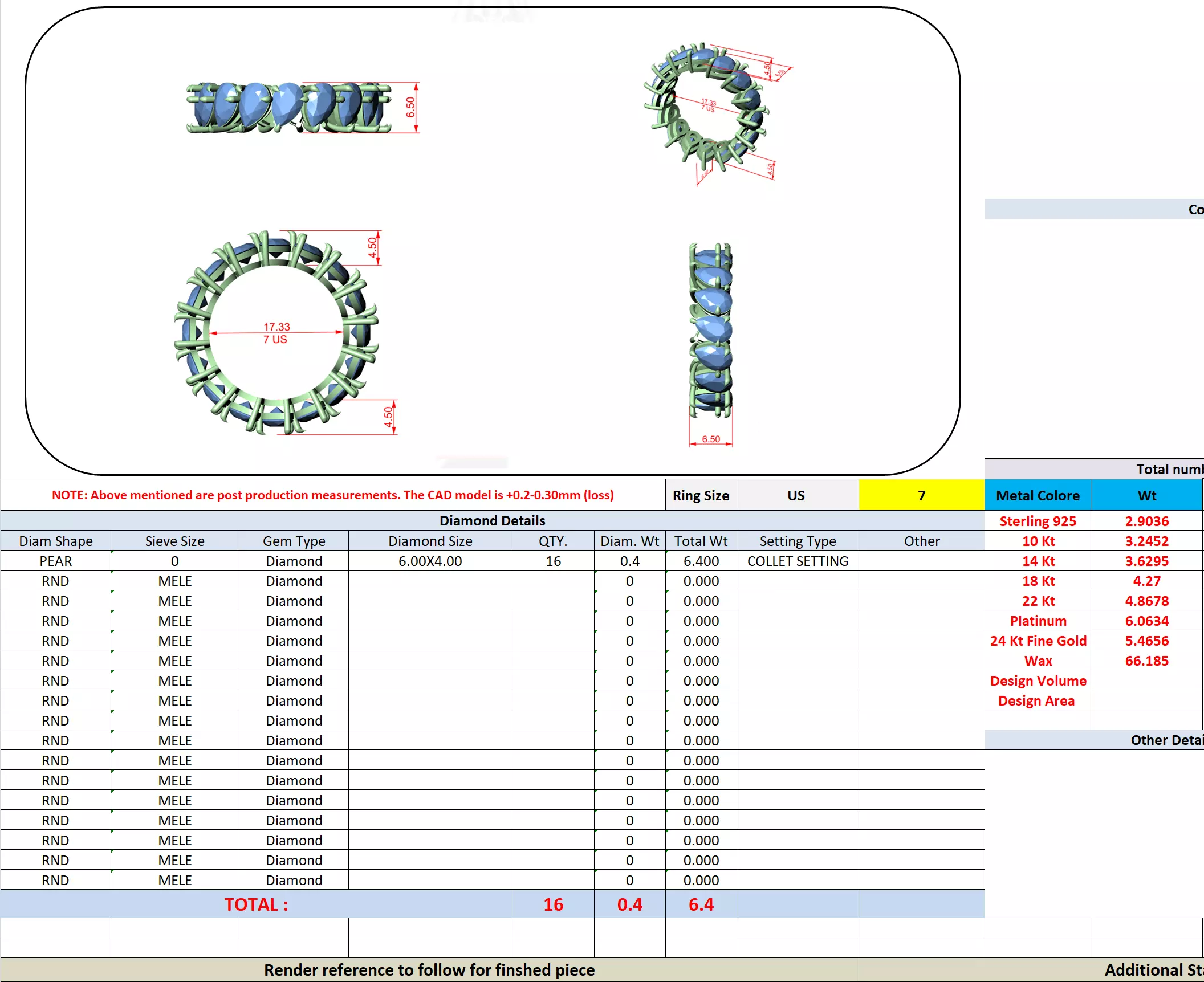Click the Diamond Details header

tap(492, 520)
